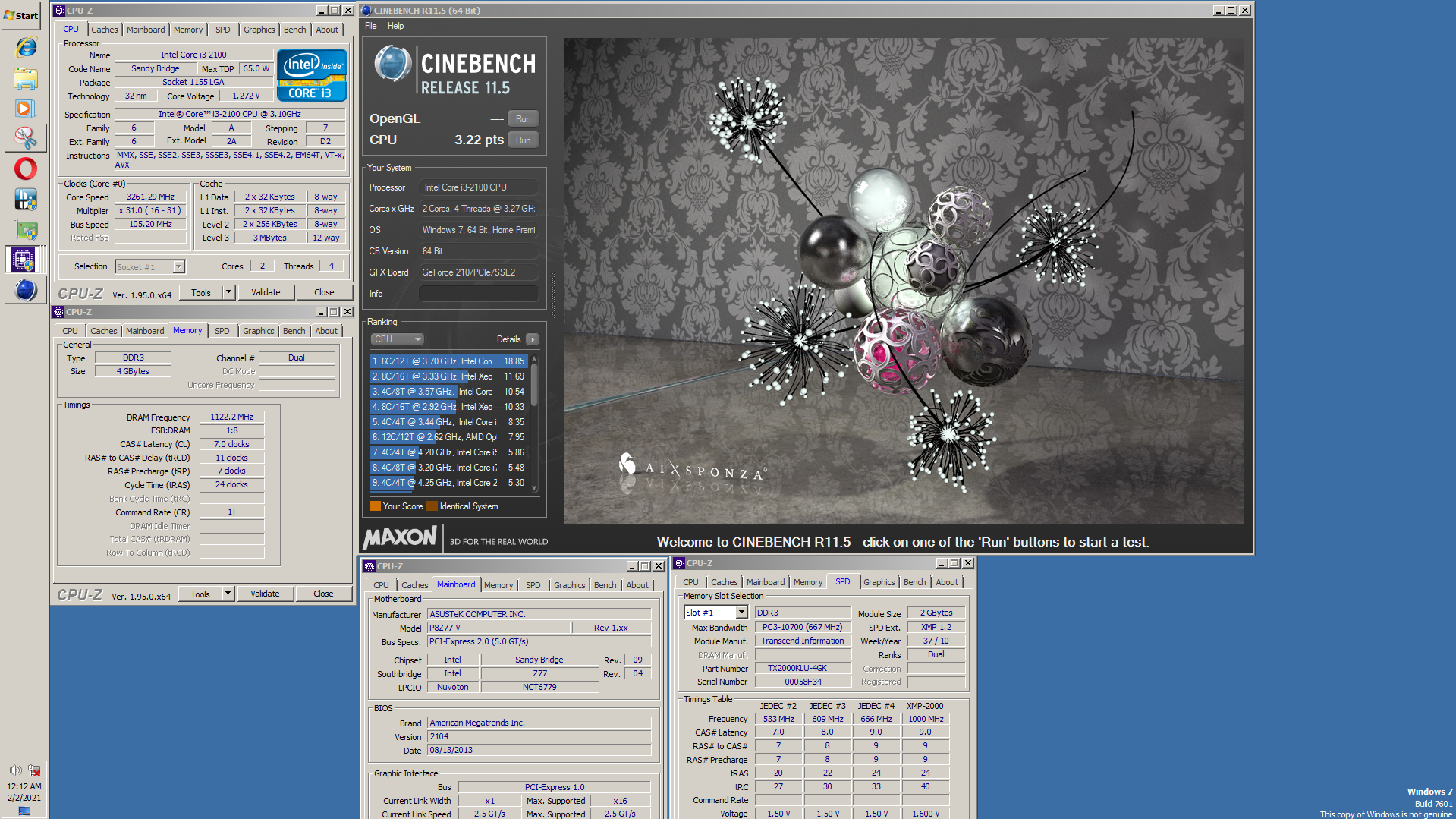Viewport: 1456px width, 819px height.
Task: Open Memory tab in Mainboard CPU-Z window
Action: point(498,585)
